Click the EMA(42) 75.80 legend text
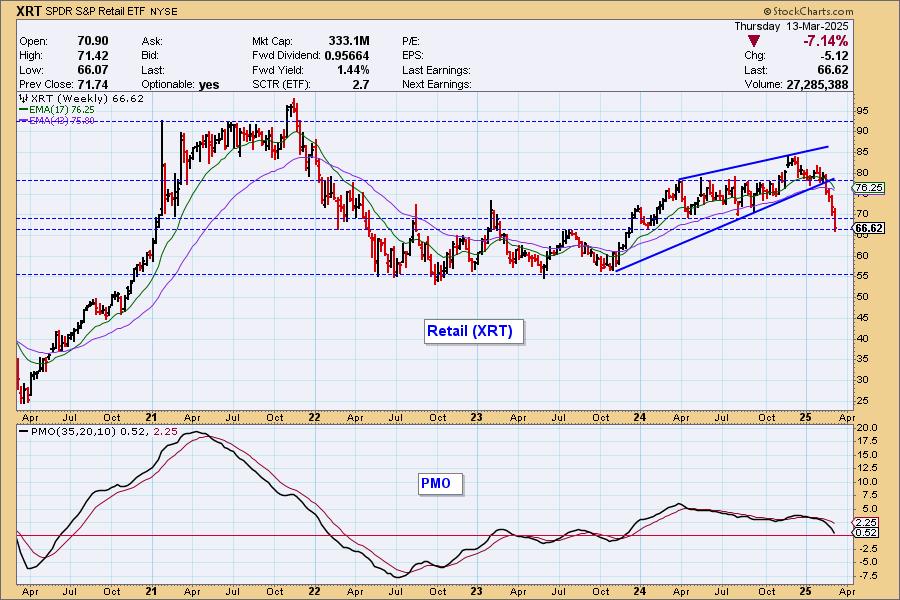This screenshot has width=900, height=600. (x=62, y=120)
